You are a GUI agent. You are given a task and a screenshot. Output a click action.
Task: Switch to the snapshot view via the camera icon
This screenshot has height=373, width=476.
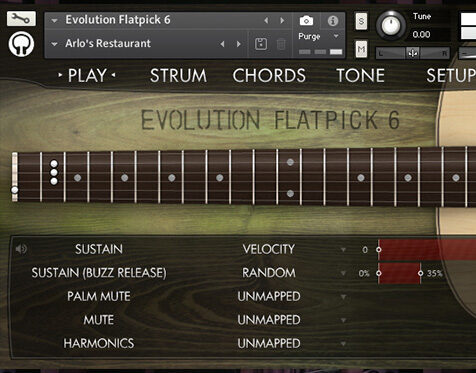[306, 21]
